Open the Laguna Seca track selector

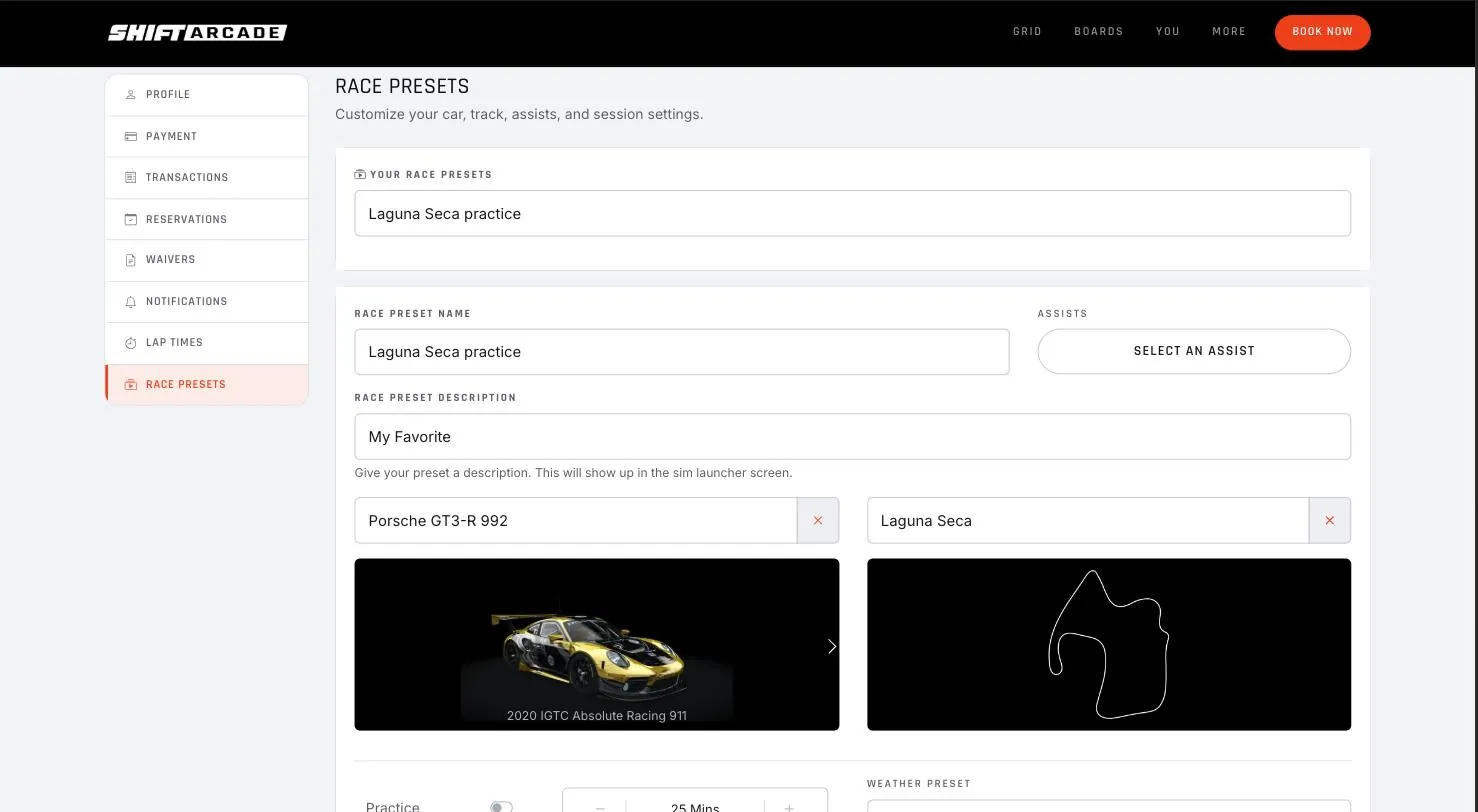pos(1088,520)
